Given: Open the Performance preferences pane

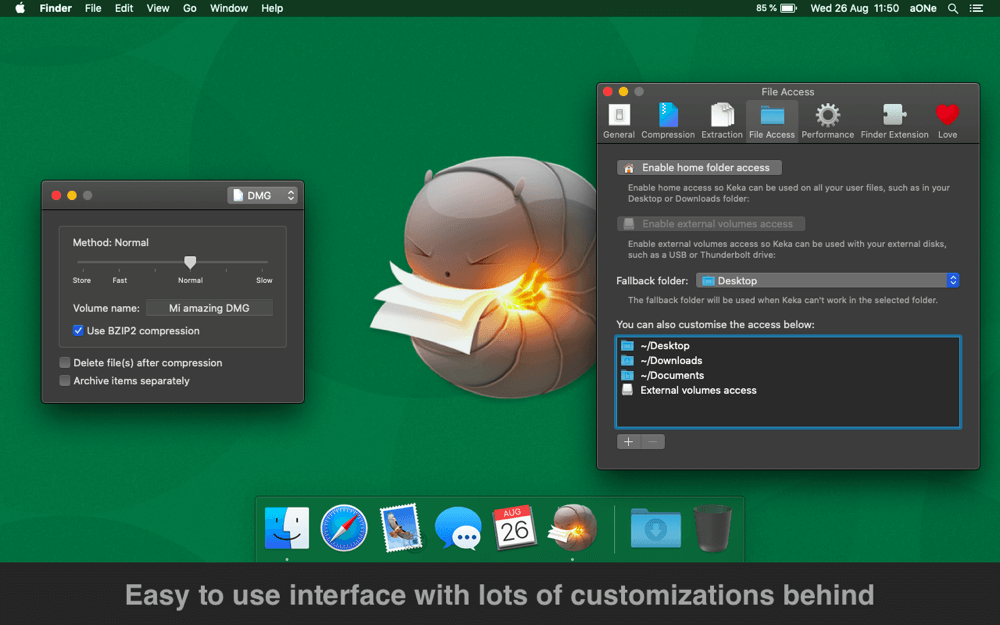Looking at the screenshot, I should coord(827,118).
